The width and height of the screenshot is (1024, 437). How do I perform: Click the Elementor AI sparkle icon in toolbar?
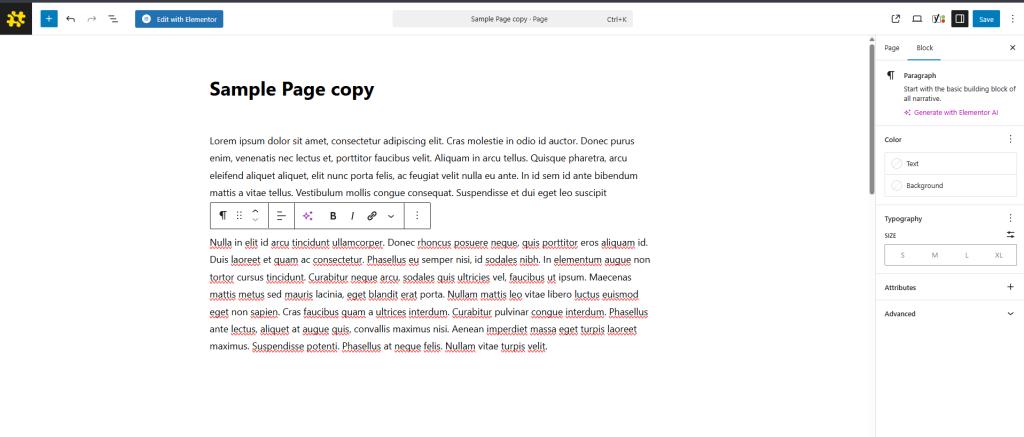[308, 215]
